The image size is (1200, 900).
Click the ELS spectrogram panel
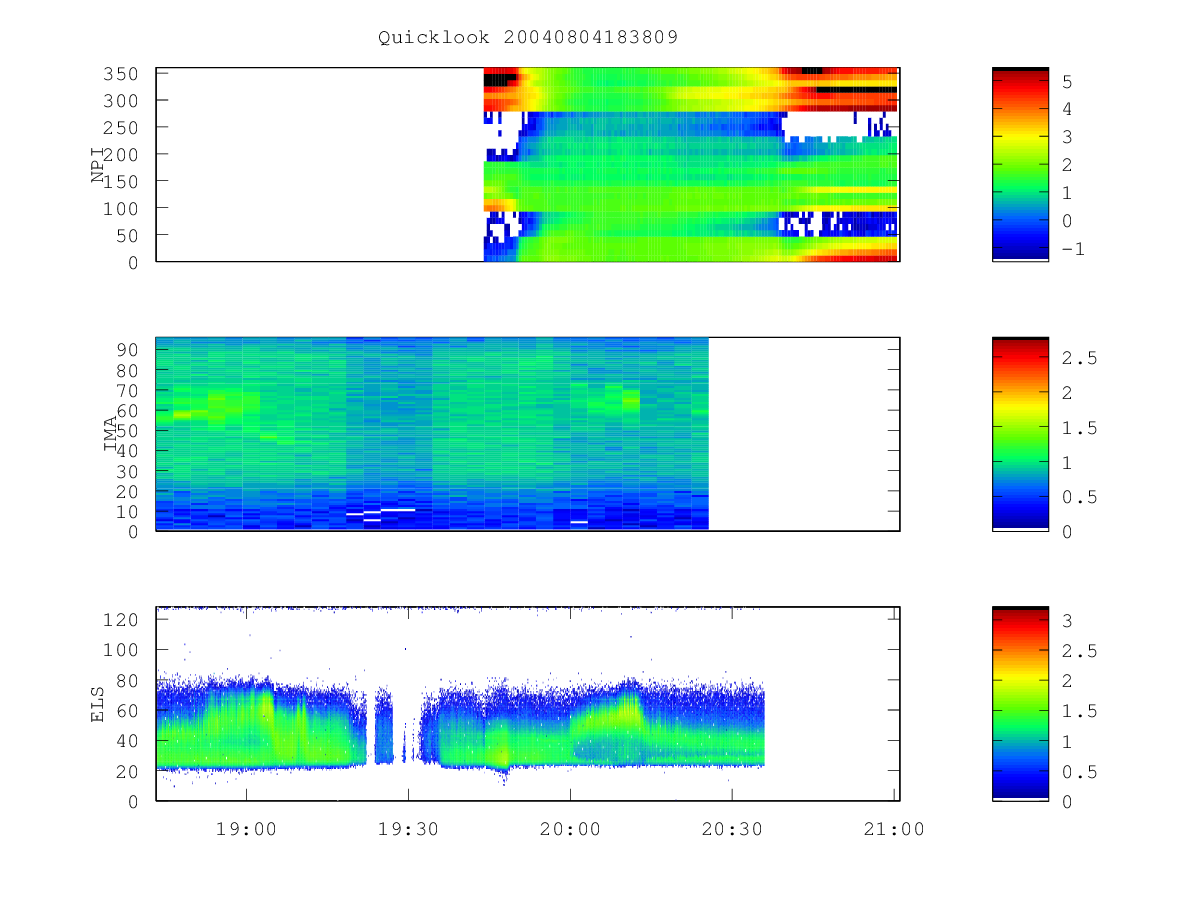(x=528, y=704)
